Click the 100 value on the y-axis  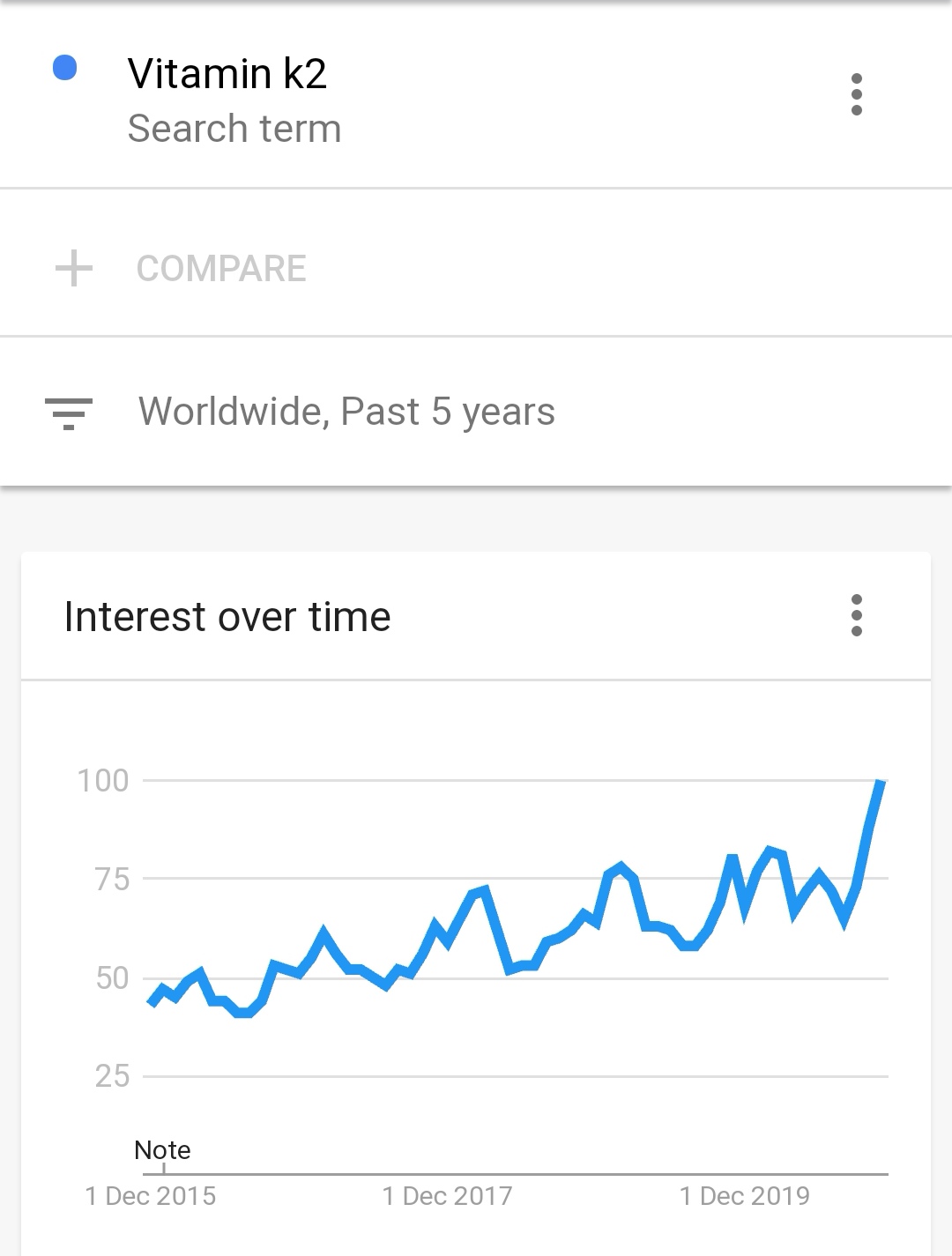tap(103, 781)
